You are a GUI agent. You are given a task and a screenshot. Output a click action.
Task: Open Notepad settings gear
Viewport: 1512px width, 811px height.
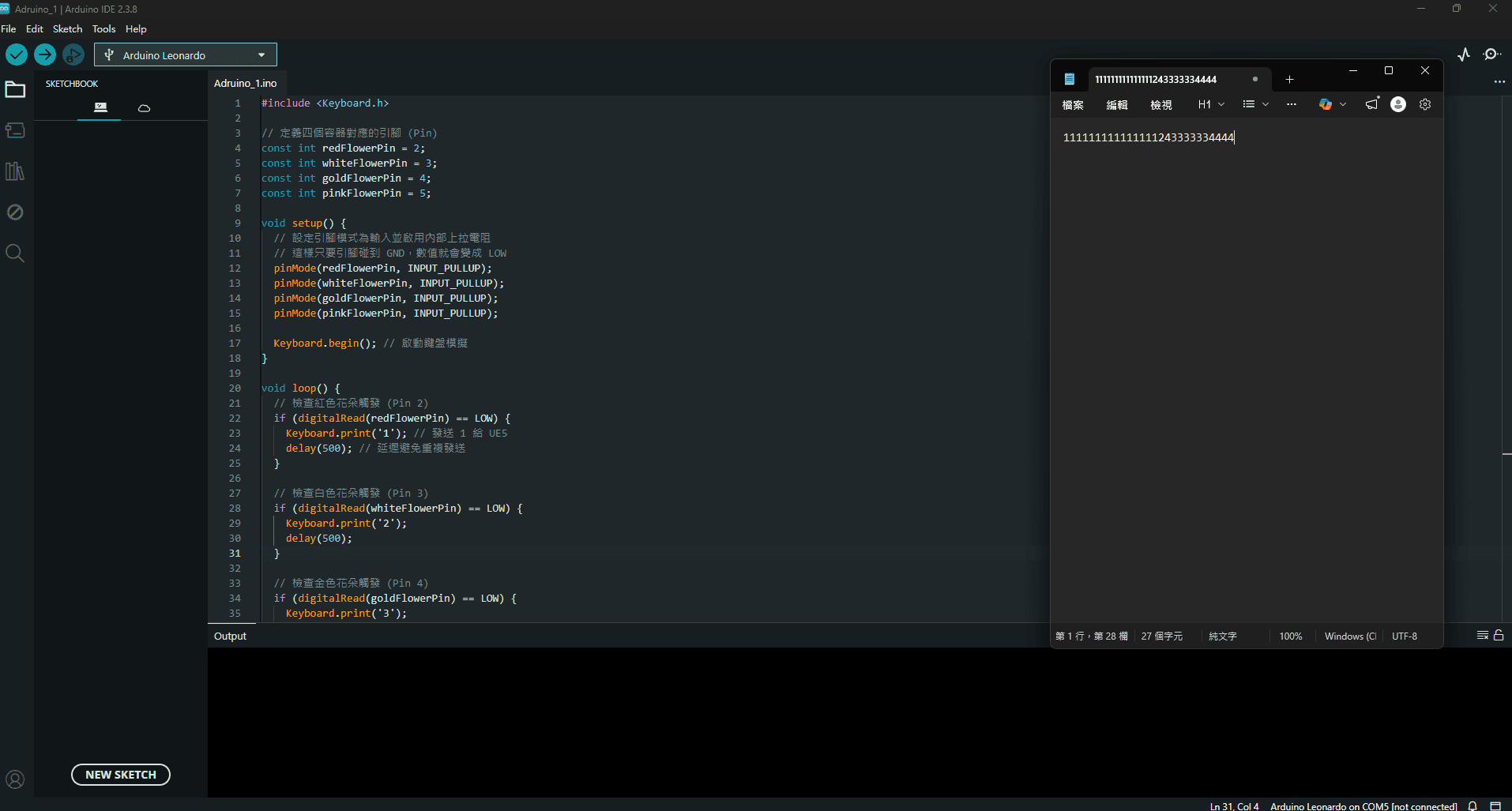pos(1425,104)
